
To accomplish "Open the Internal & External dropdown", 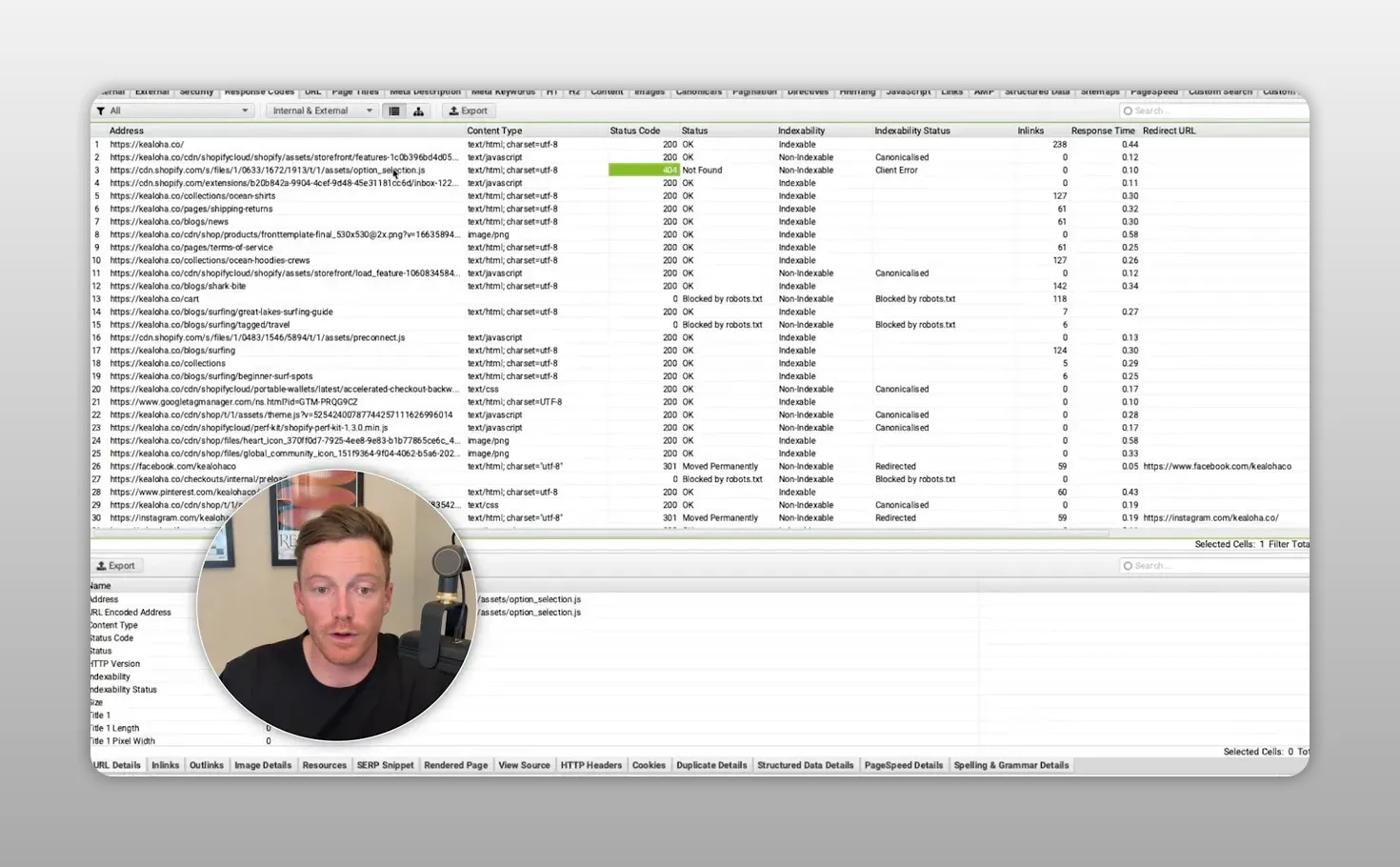I will 322,111.
